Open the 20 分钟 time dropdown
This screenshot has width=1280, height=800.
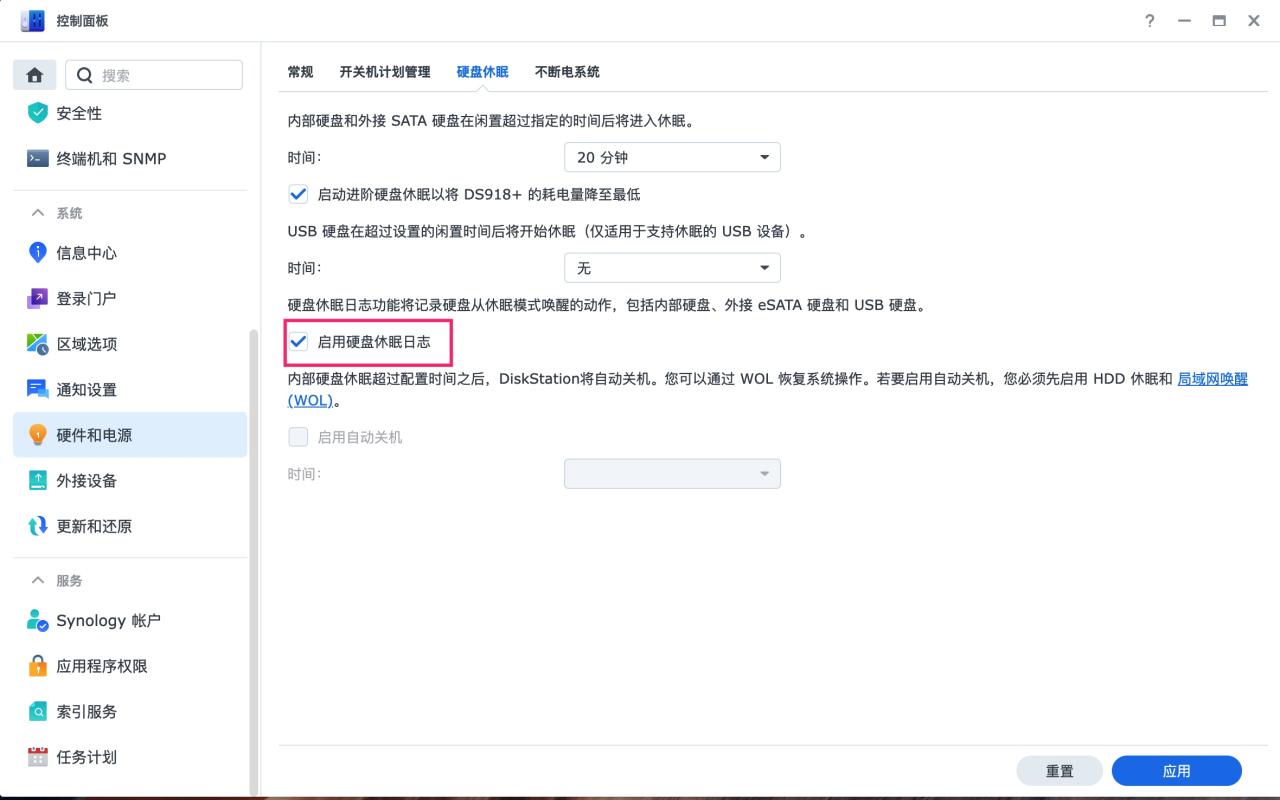click(672, 156)
